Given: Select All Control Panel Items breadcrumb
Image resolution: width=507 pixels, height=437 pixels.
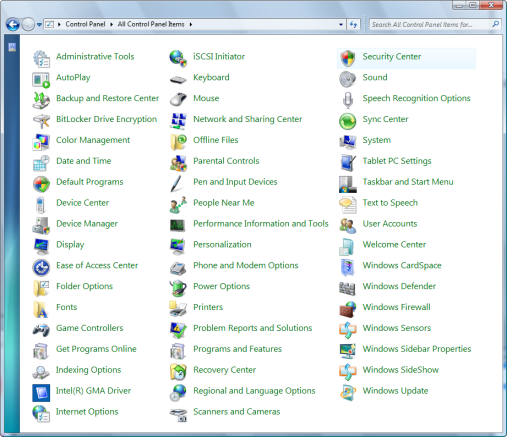Looking at the screenshot, I should click(x=151, y=24).
